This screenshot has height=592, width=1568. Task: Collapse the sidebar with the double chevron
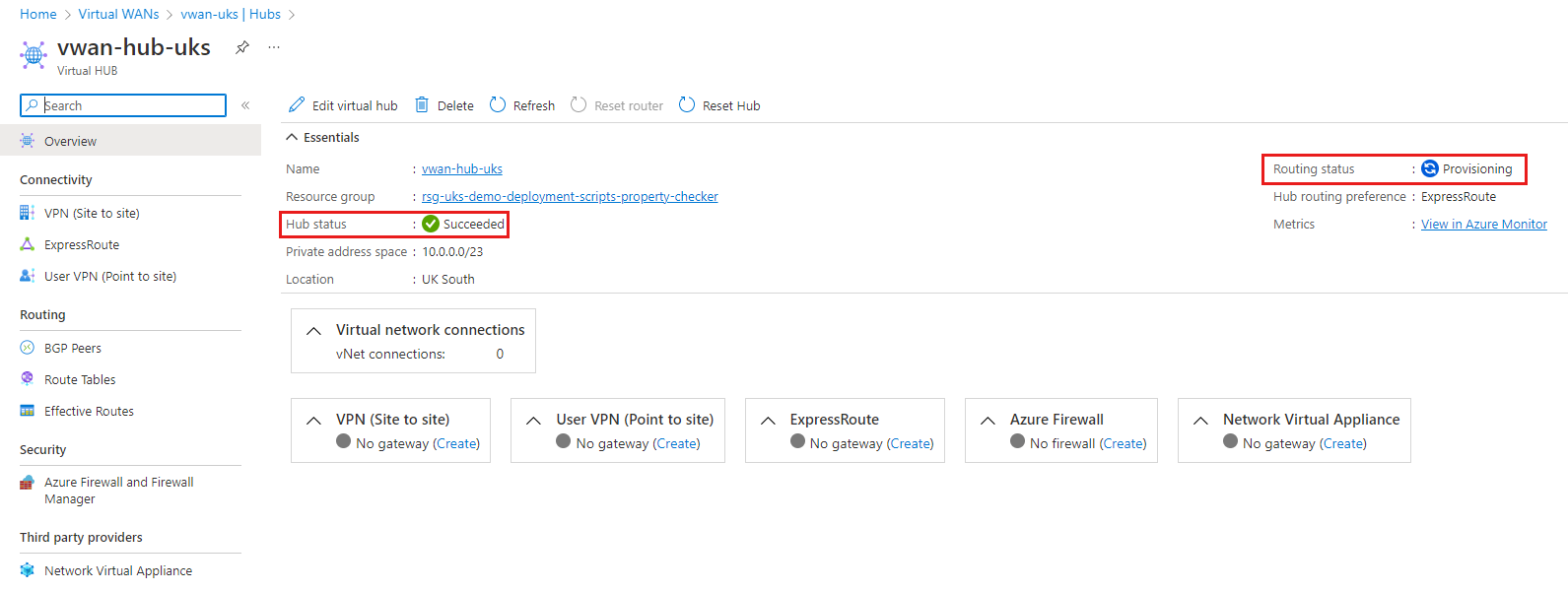(x=245, y=105)
